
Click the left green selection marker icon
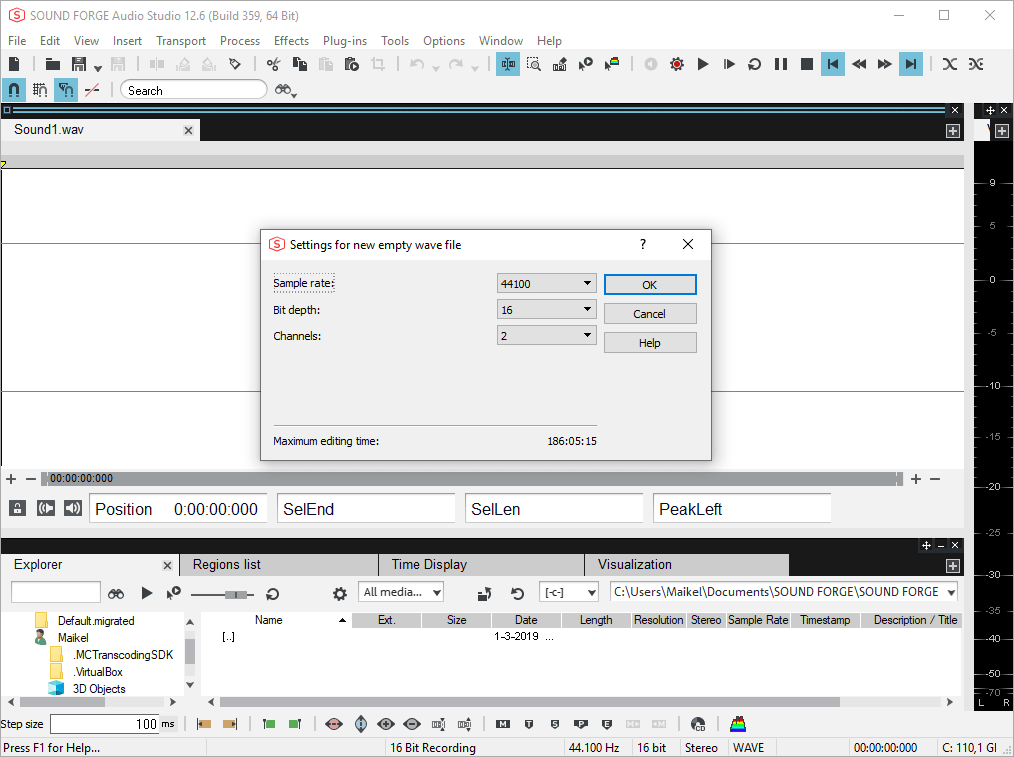(x=269, y=724)
